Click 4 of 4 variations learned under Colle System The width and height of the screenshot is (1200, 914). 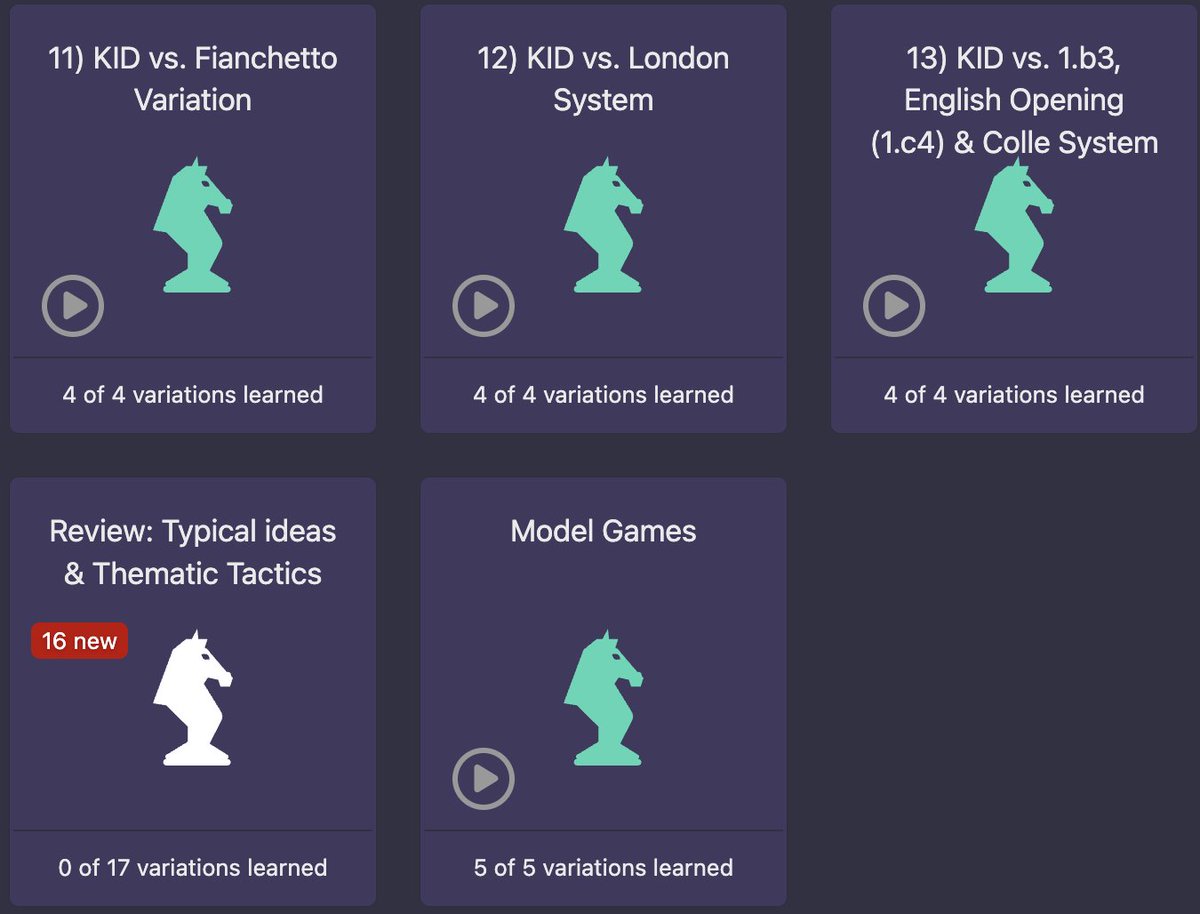[x=1015, y=395]
